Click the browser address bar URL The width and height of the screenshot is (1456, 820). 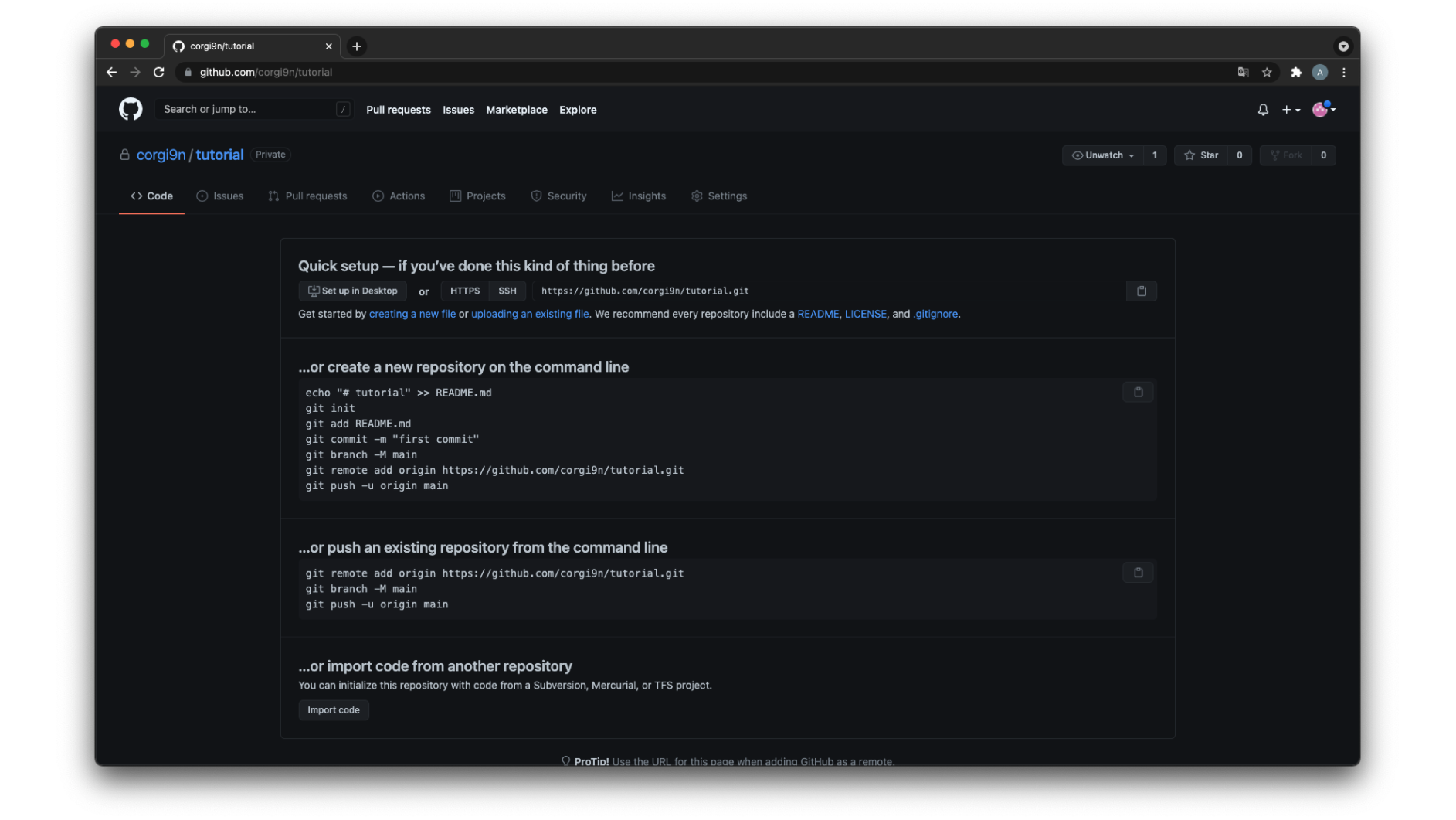(x=266, y=72)
